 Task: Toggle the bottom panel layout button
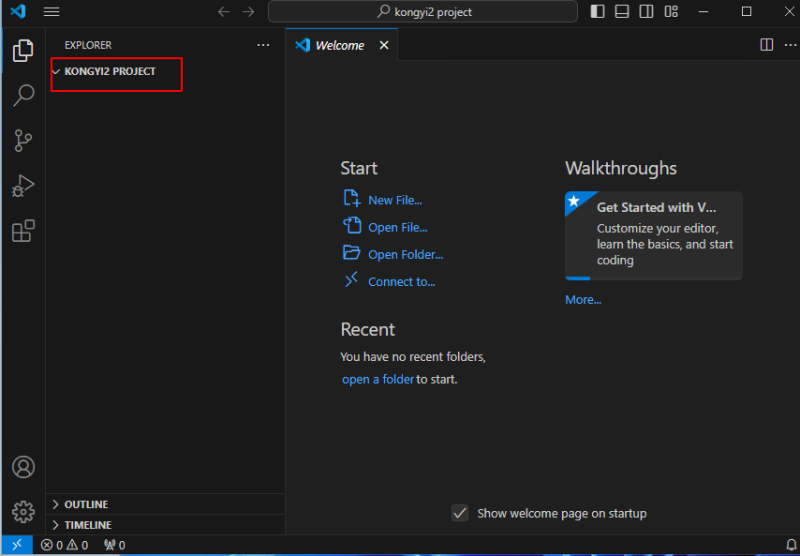pos(622,11)
